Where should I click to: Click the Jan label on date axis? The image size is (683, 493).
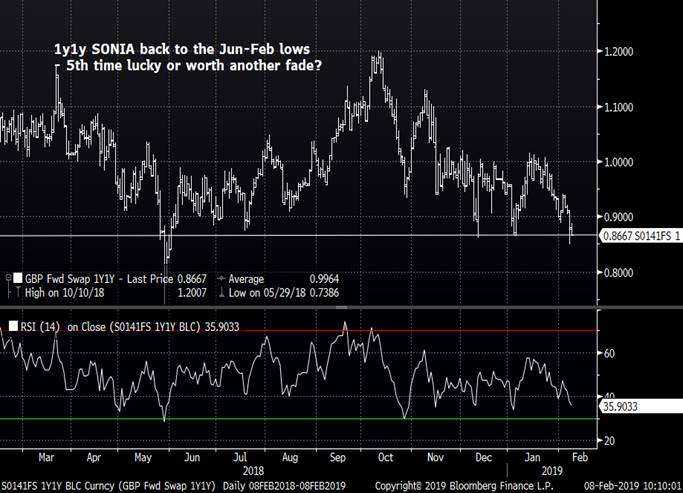pos(532,457)
